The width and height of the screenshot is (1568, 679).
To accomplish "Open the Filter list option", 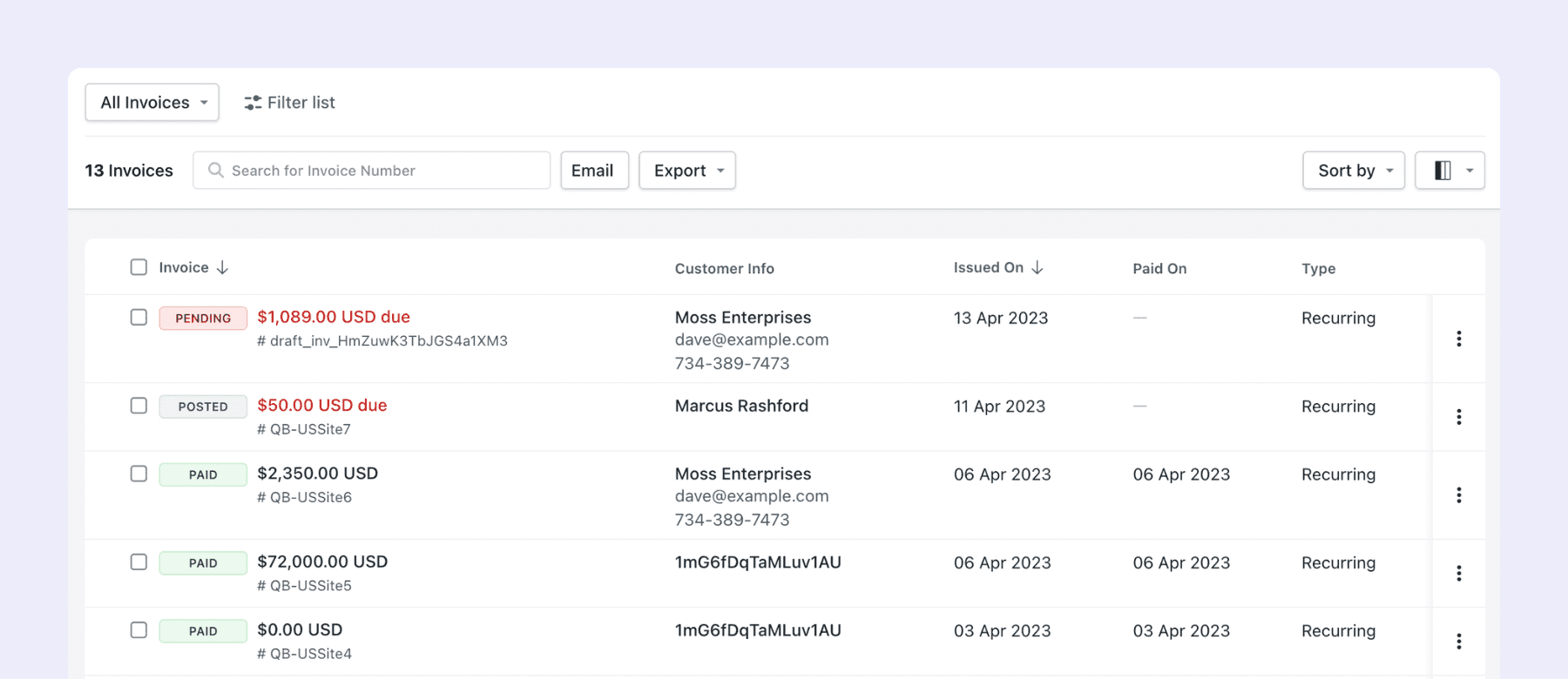I will (x=289, y=103).
